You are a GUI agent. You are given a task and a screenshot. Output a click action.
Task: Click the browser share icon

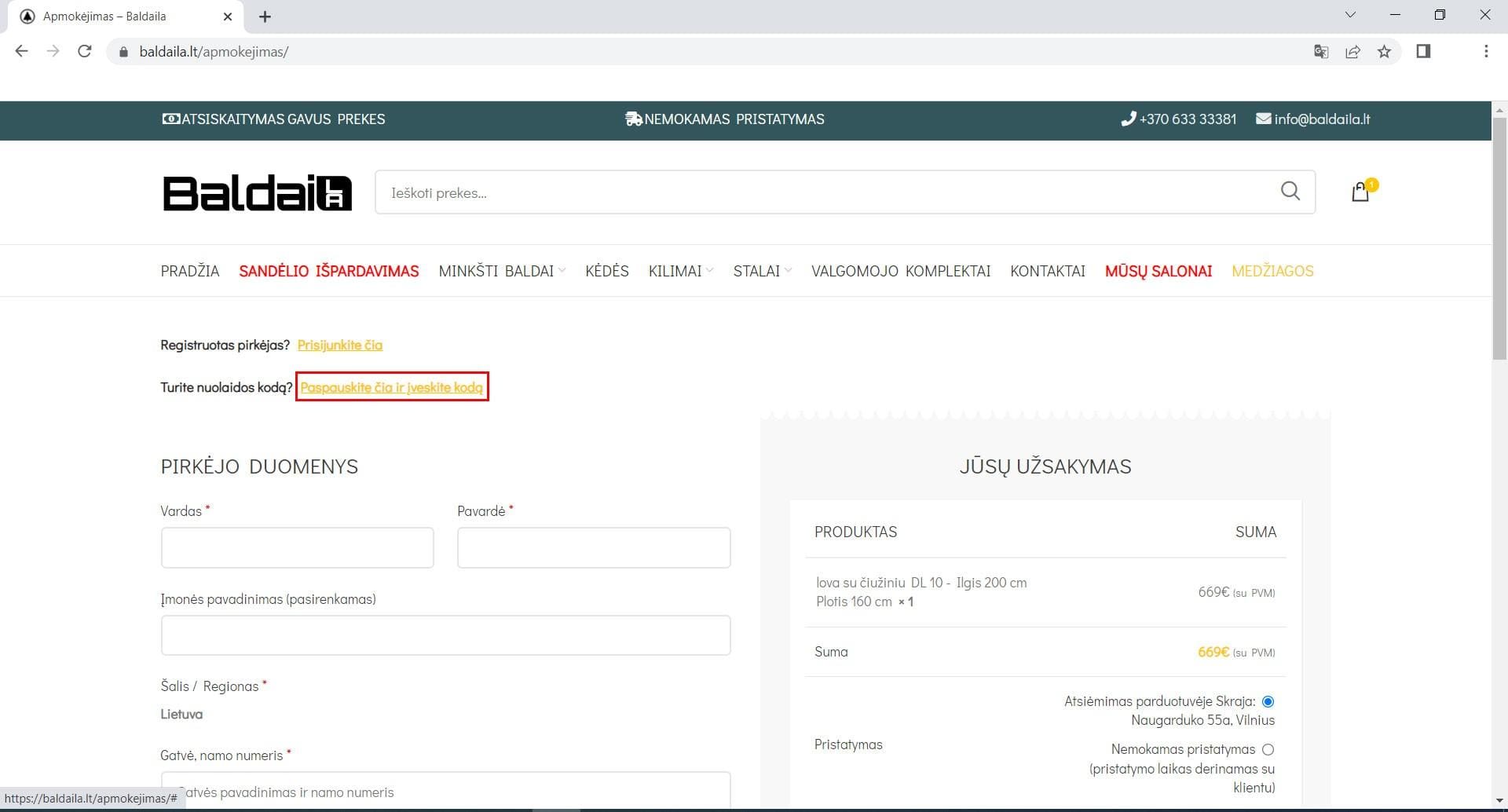pyautogui.click(x=1352, y=52)
